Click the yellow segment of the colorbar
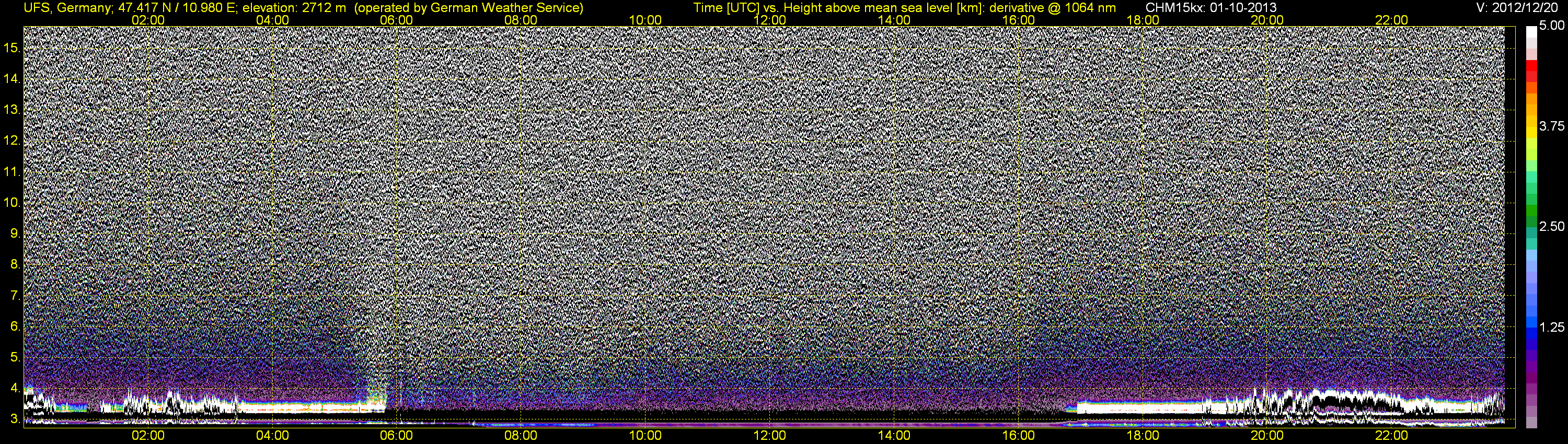The width and height of the screenshot is (1568, 444). (x=1531, y=134)
